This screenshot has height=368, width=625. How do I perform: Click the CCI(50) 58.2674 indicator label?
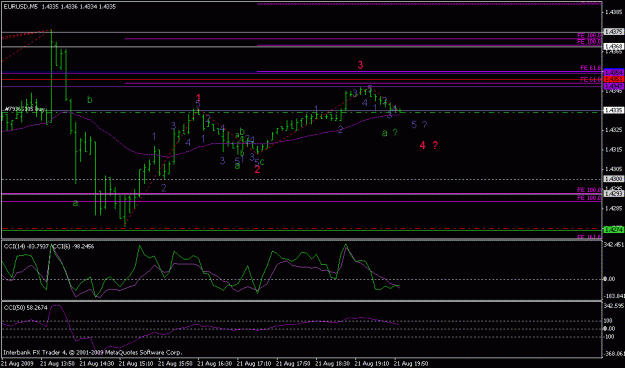click(25, 308)
